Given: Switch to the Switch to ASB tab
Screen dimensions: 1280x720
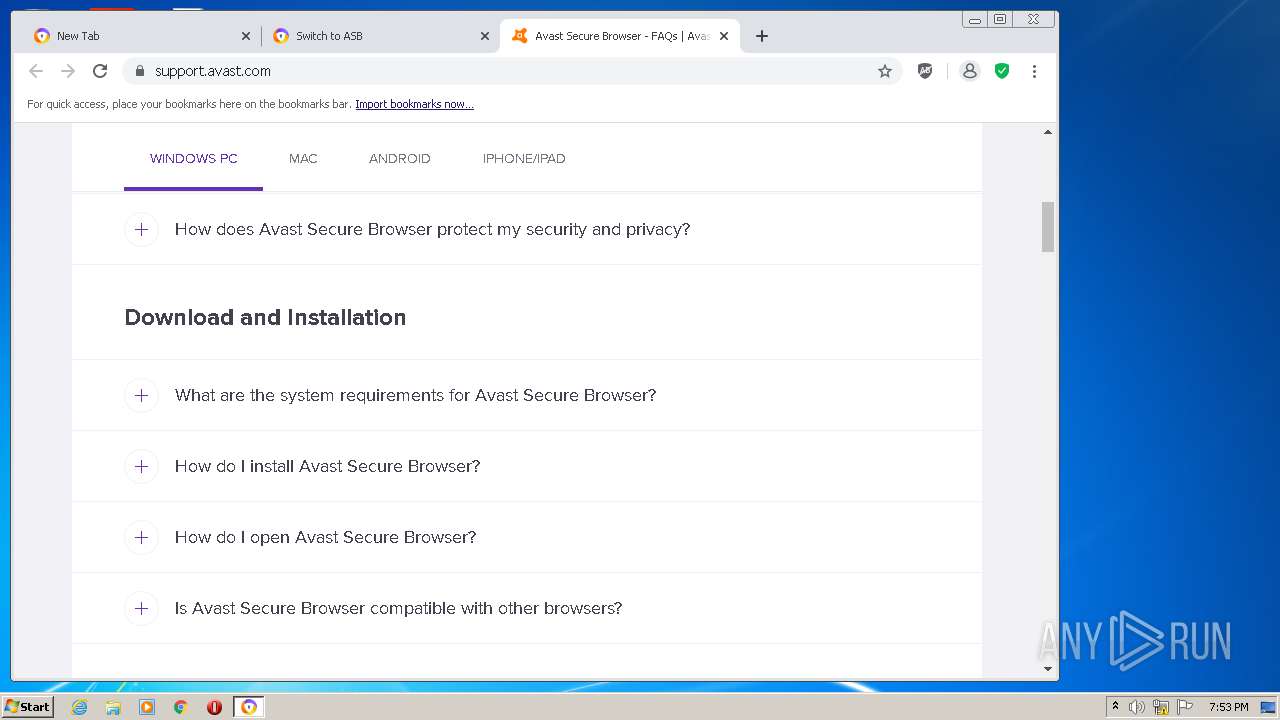Looking at the screenshot, I should [380, 36].
